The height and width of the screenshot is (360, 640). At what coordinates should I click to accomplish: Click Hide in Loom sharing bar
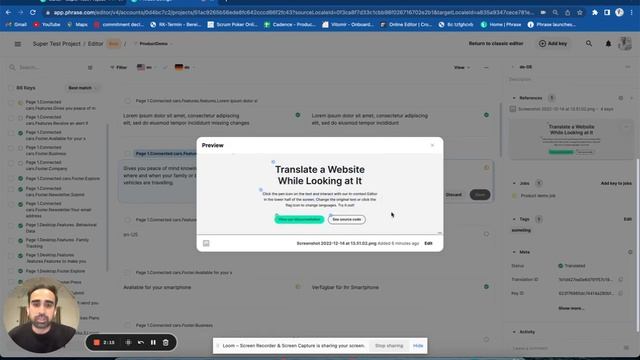(x=418, y=346)
